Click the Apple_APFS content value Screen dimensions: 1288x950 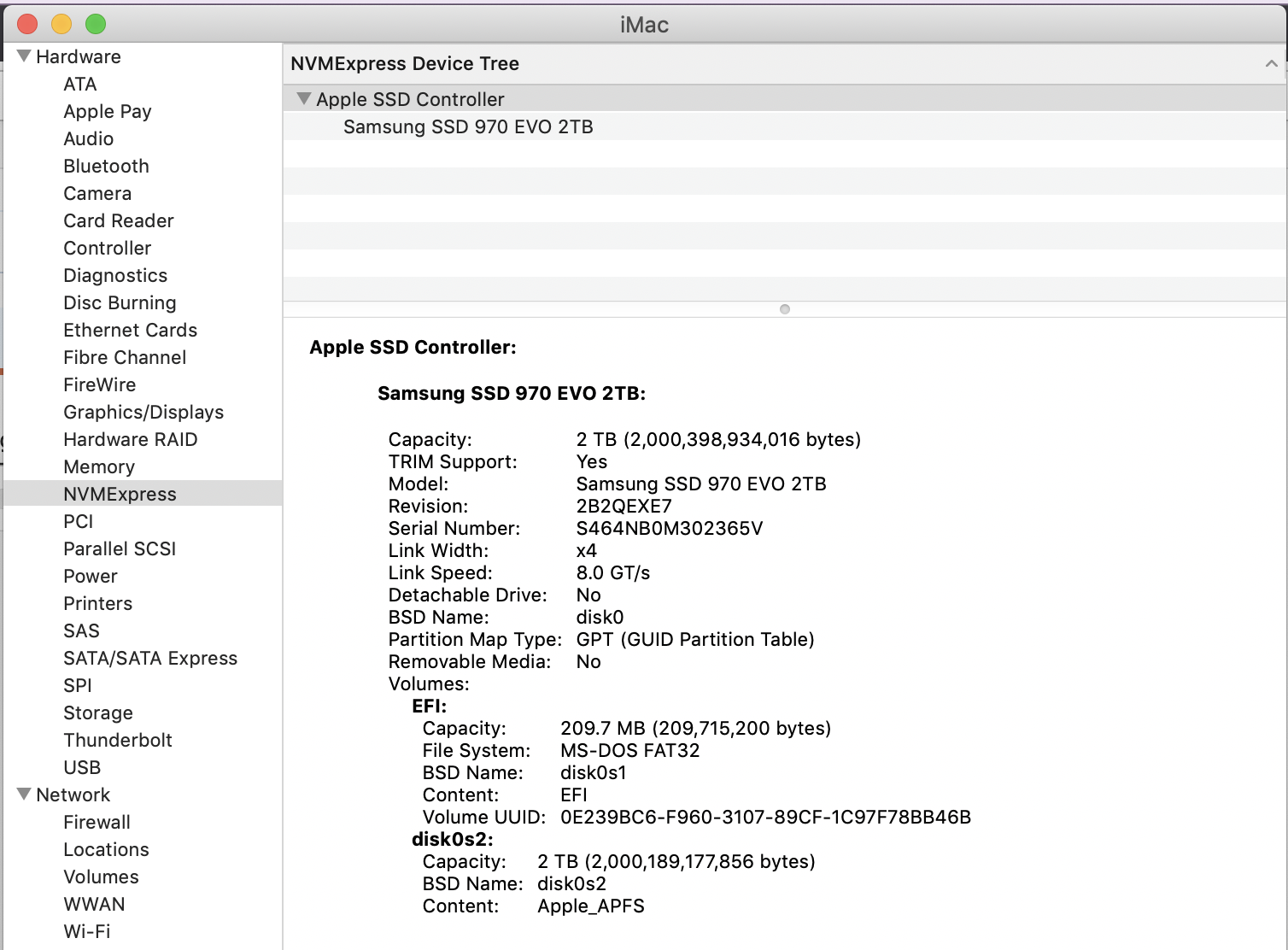(x=591, y=906)
